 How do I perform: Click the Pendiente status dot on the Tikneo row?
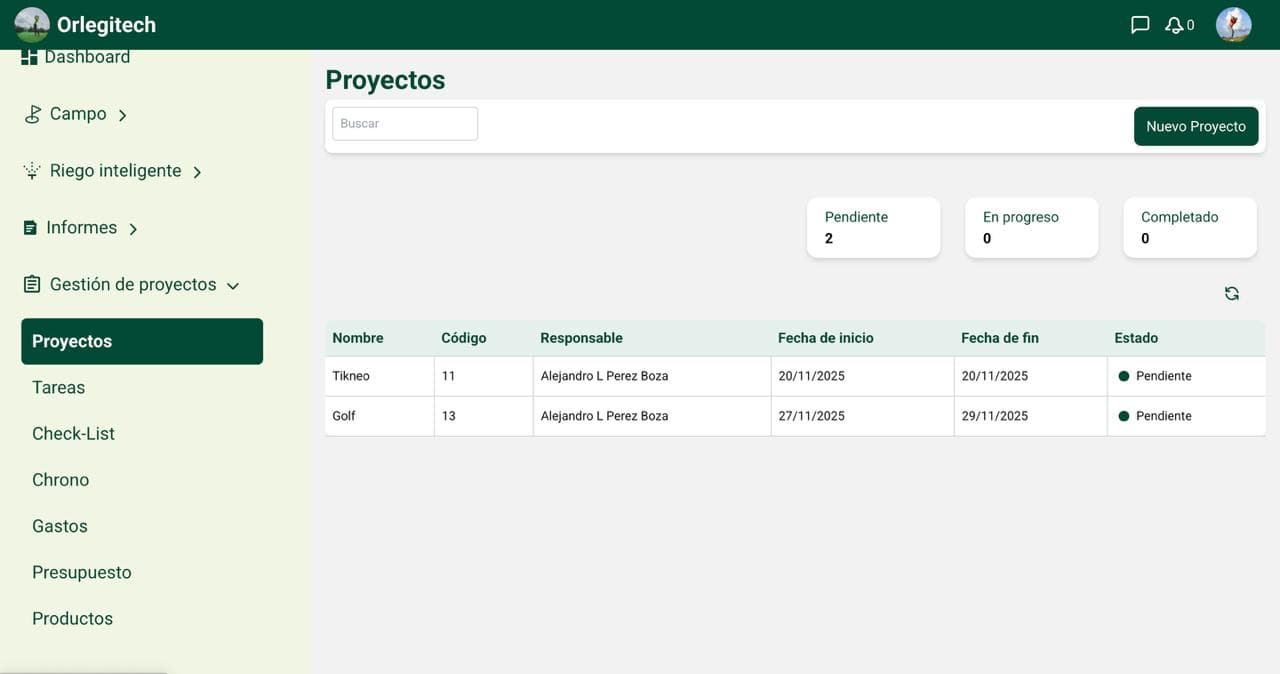tap(1122, 376)
